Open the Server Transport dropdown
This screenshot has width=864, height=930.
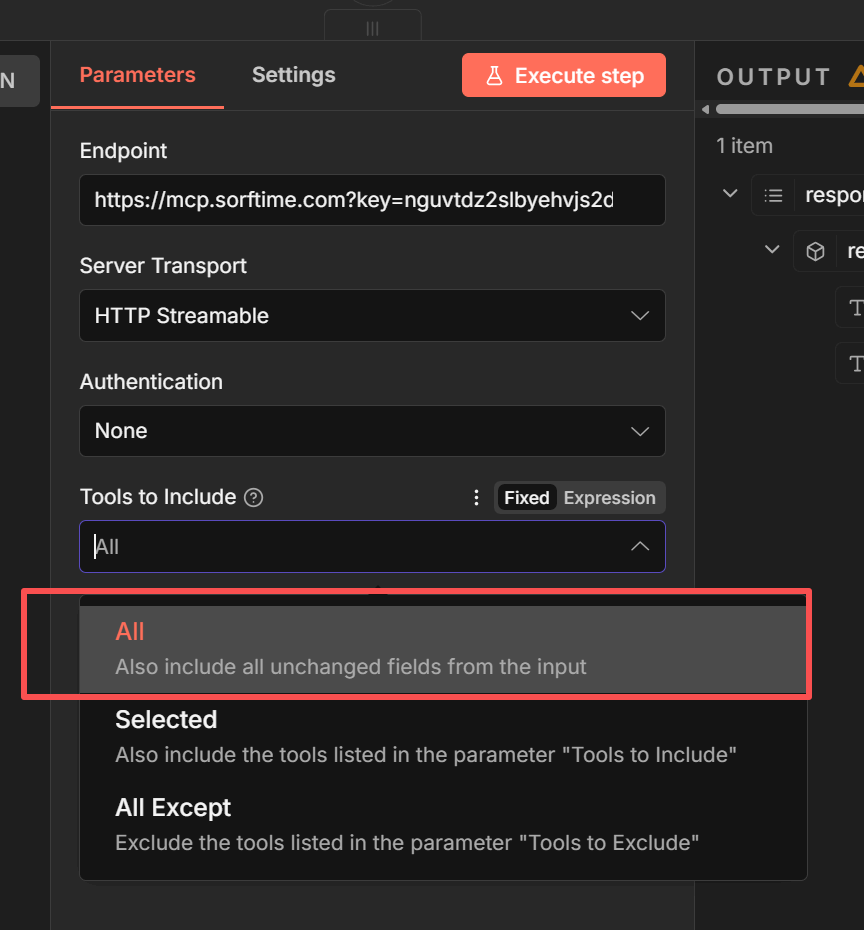click(372, 316)
